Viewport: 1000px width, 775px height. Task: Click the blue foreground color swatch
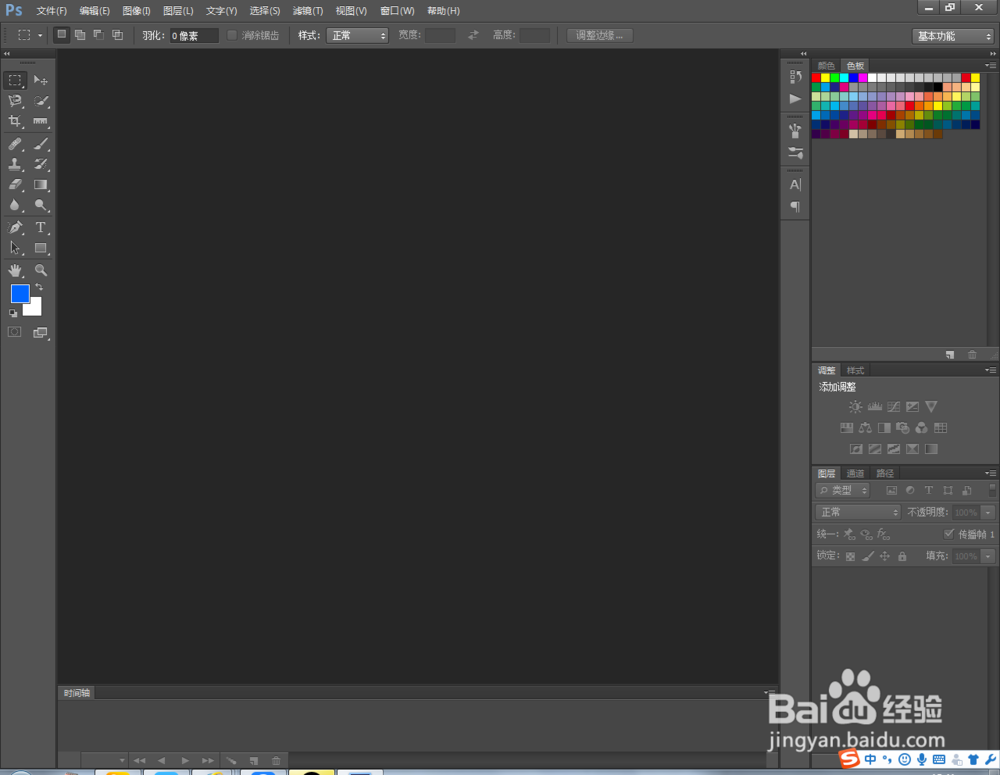coord(19,293)
